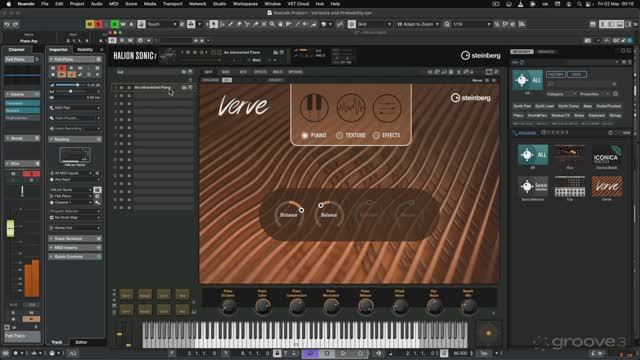Select the Split scissors tool

pos(247,24)
